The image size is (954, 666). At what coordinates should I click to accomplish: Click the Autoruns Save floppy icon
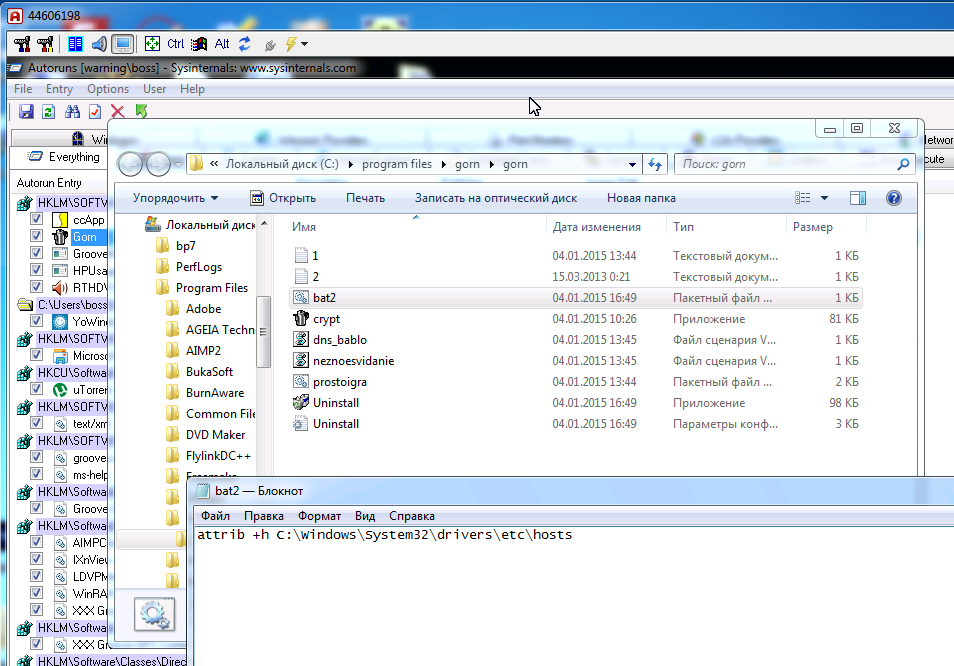(26, 111)
